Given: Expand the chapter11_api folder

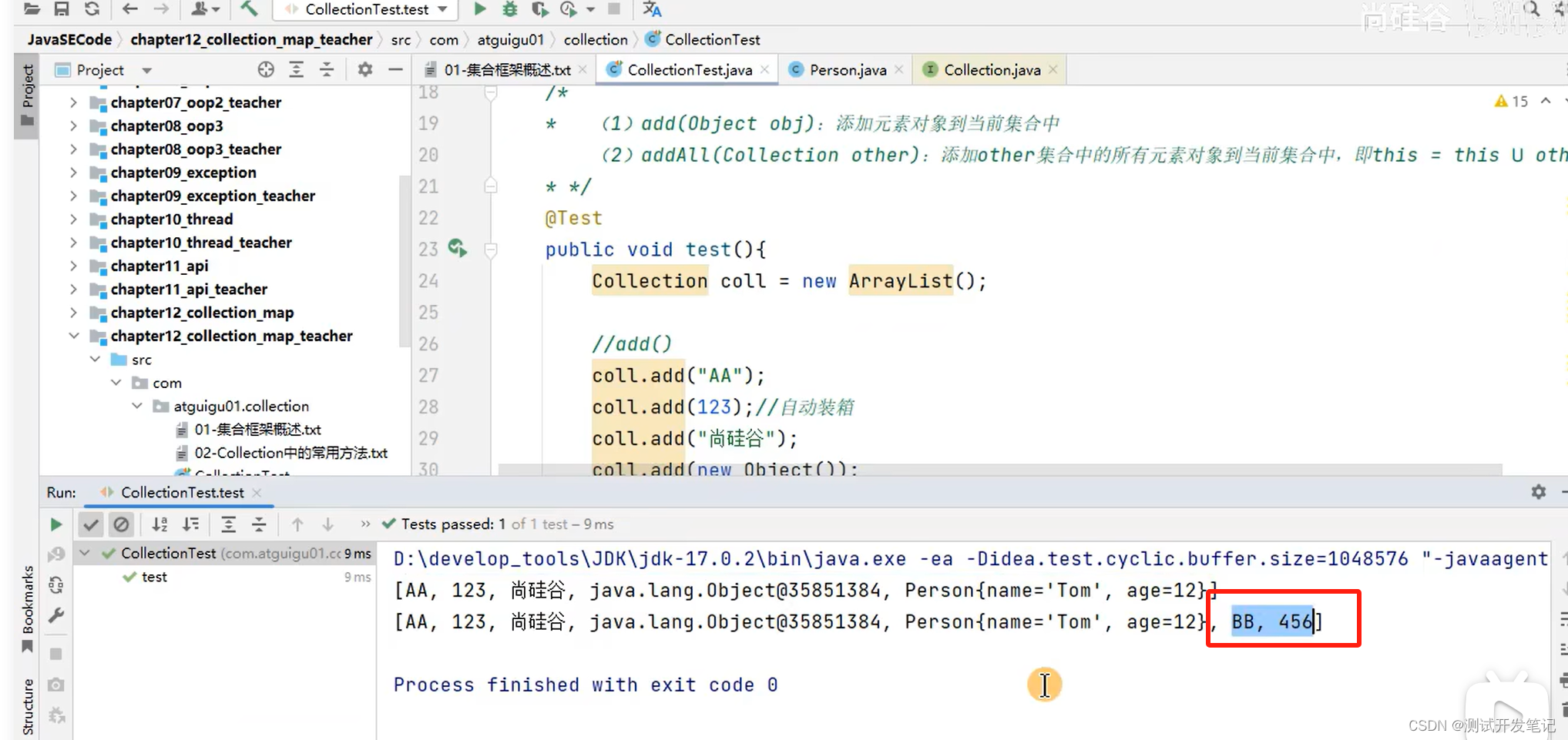Looking at the screenshot, I should click(73, 266).
